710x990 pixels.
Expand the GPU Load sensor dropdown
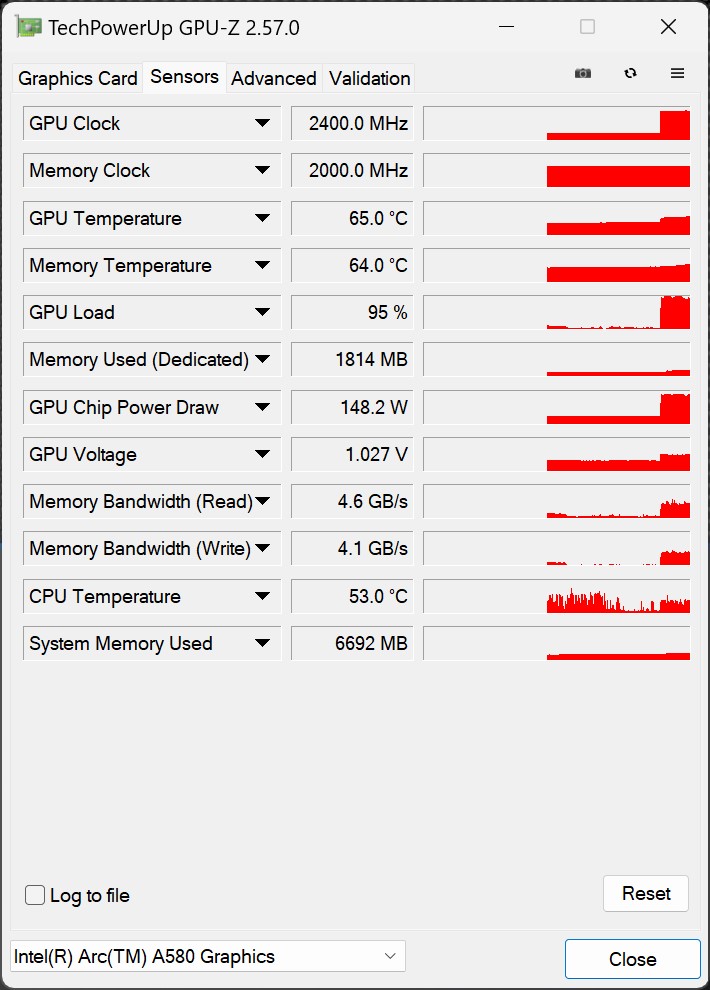[x=262, y=312]
